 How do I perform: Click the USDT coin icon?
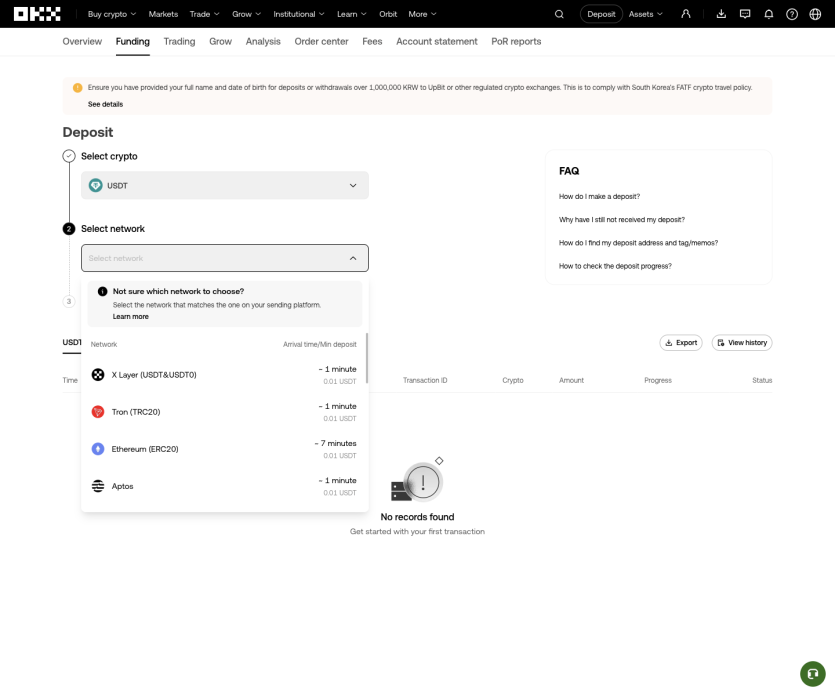point(96,185)
